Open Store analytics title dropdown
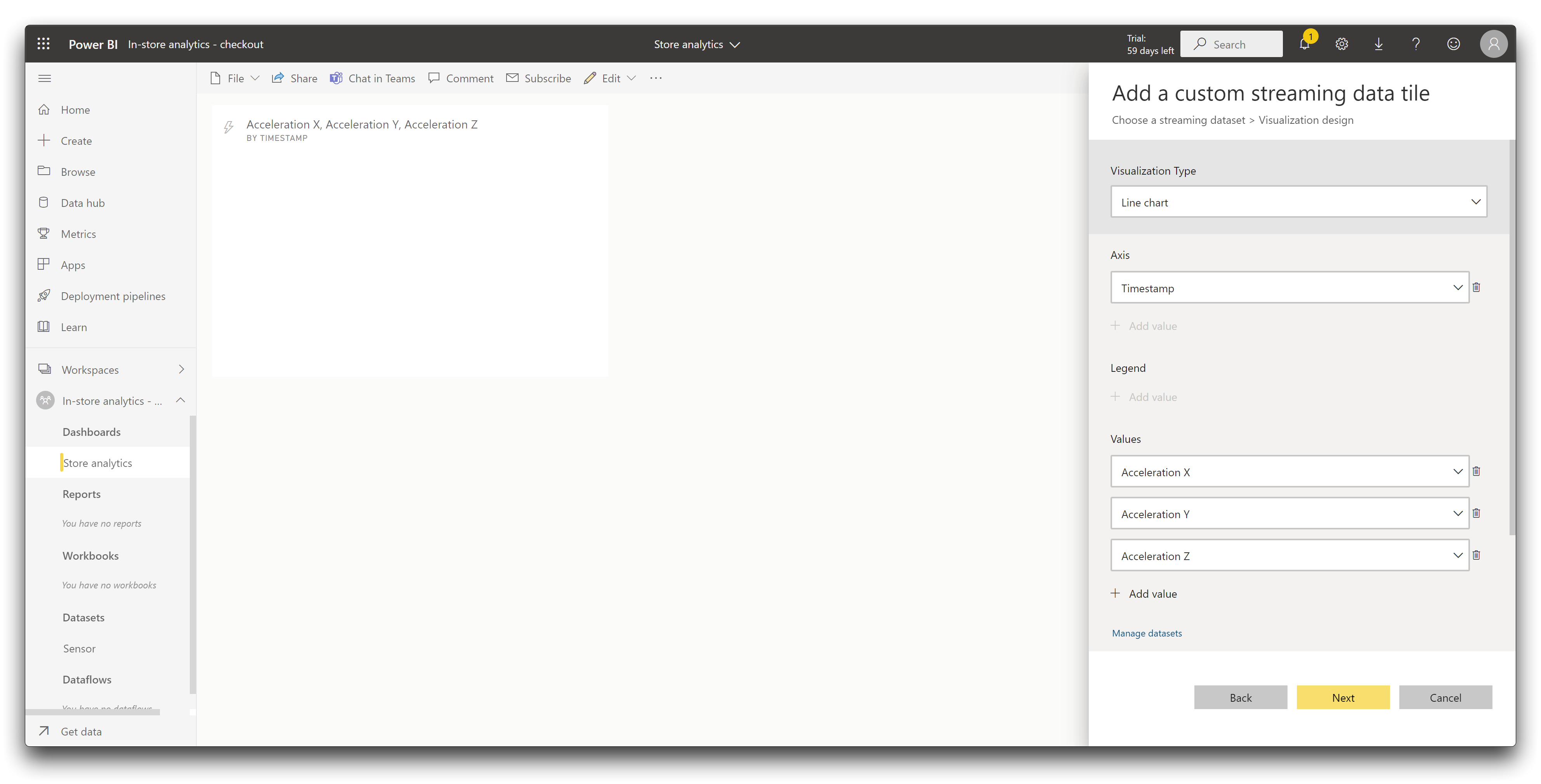 pos(697,44)
